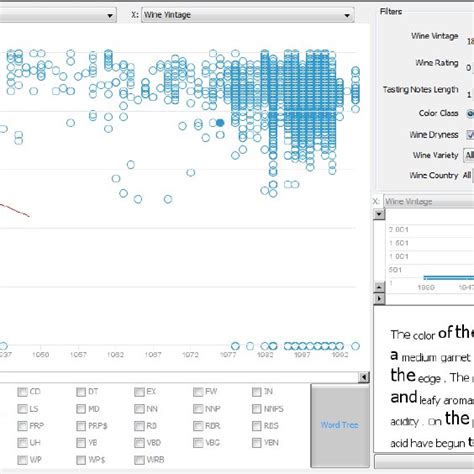Click the Wine Country label
The image size is (474, 474).
(x=434, y=175)
